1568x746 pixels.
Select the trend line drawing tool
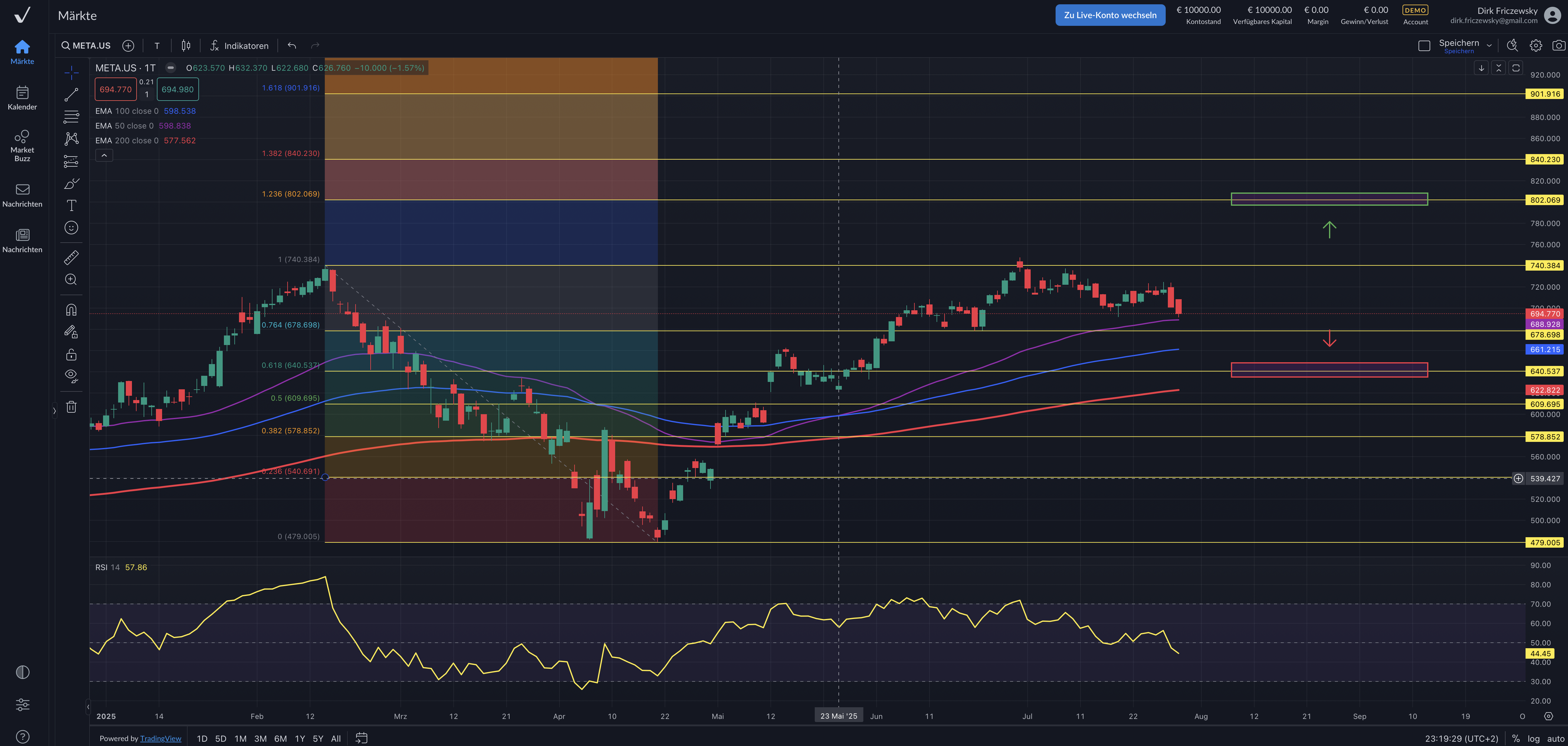(71, 95)
